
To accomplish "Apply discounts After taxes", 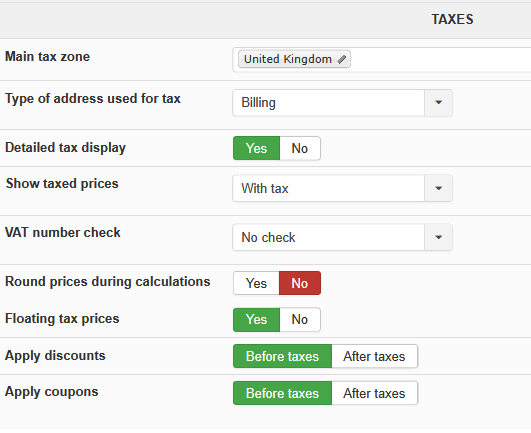I will (375, 356).
